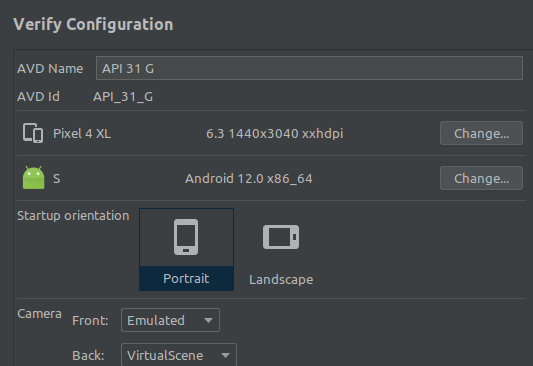Click the landscape phone icon
The height and width of the screenshot is (366, 533).
pyautogui.click(x=281, y=237)
